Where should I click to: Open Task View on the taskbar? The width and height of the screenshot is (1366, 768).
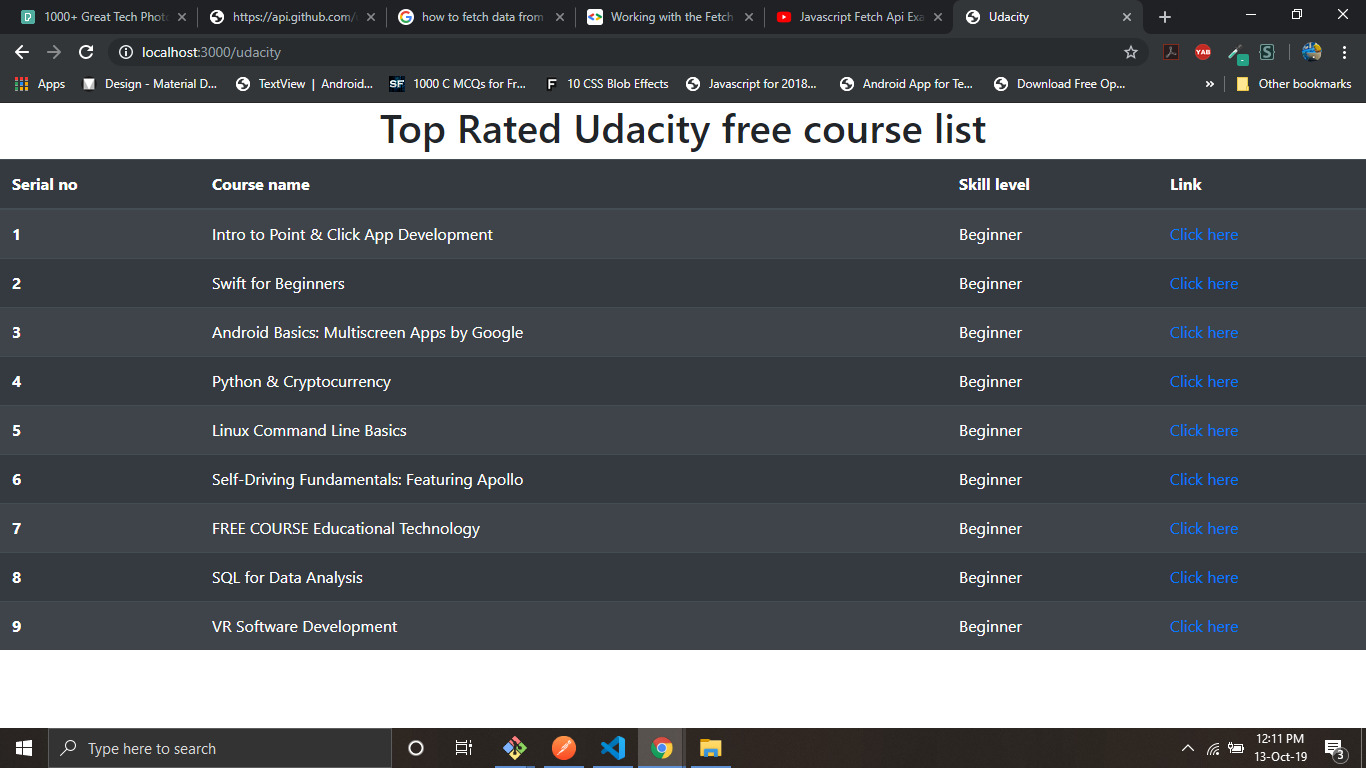[464, 748]
